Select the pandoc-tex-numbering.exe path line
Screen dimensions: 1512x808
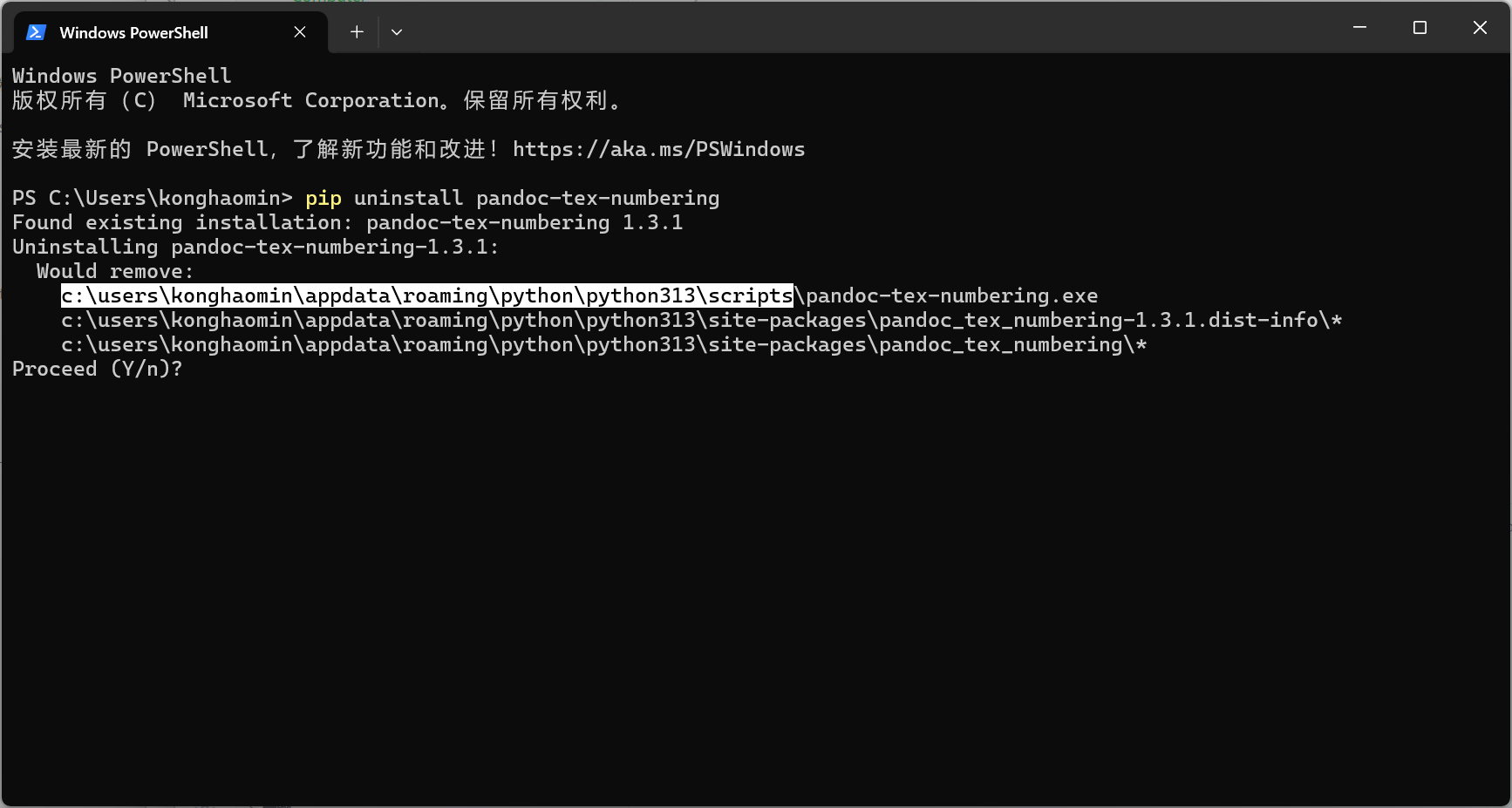point(578,295)
